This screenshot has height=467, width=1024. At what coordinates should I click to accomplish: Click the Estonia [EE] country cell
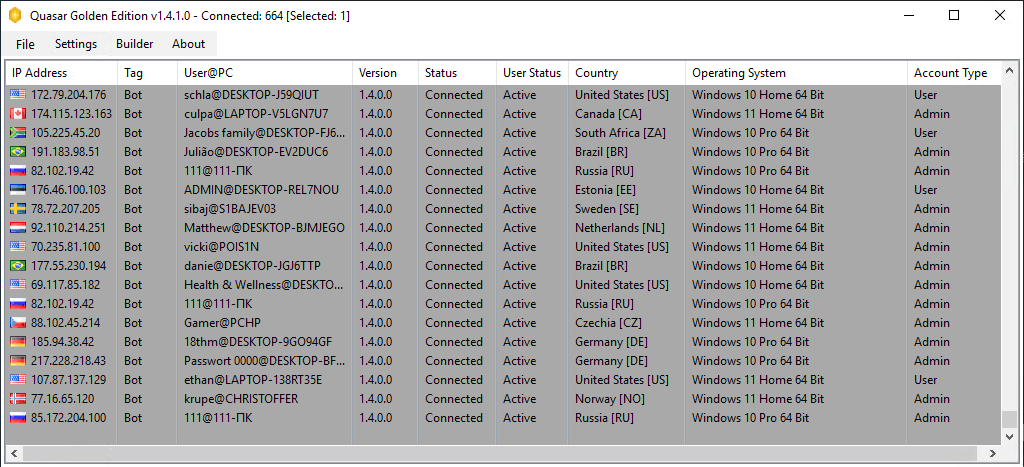[605, 190]
